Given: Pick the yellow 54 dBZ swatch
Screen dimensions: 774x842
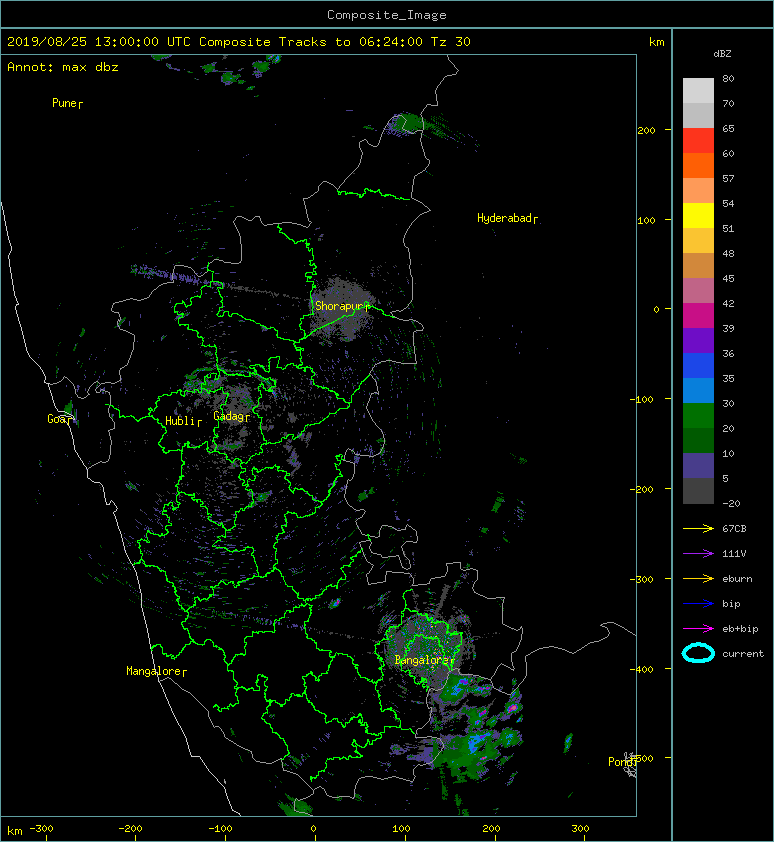Looking at the screenshot, I should coord(698,215).
